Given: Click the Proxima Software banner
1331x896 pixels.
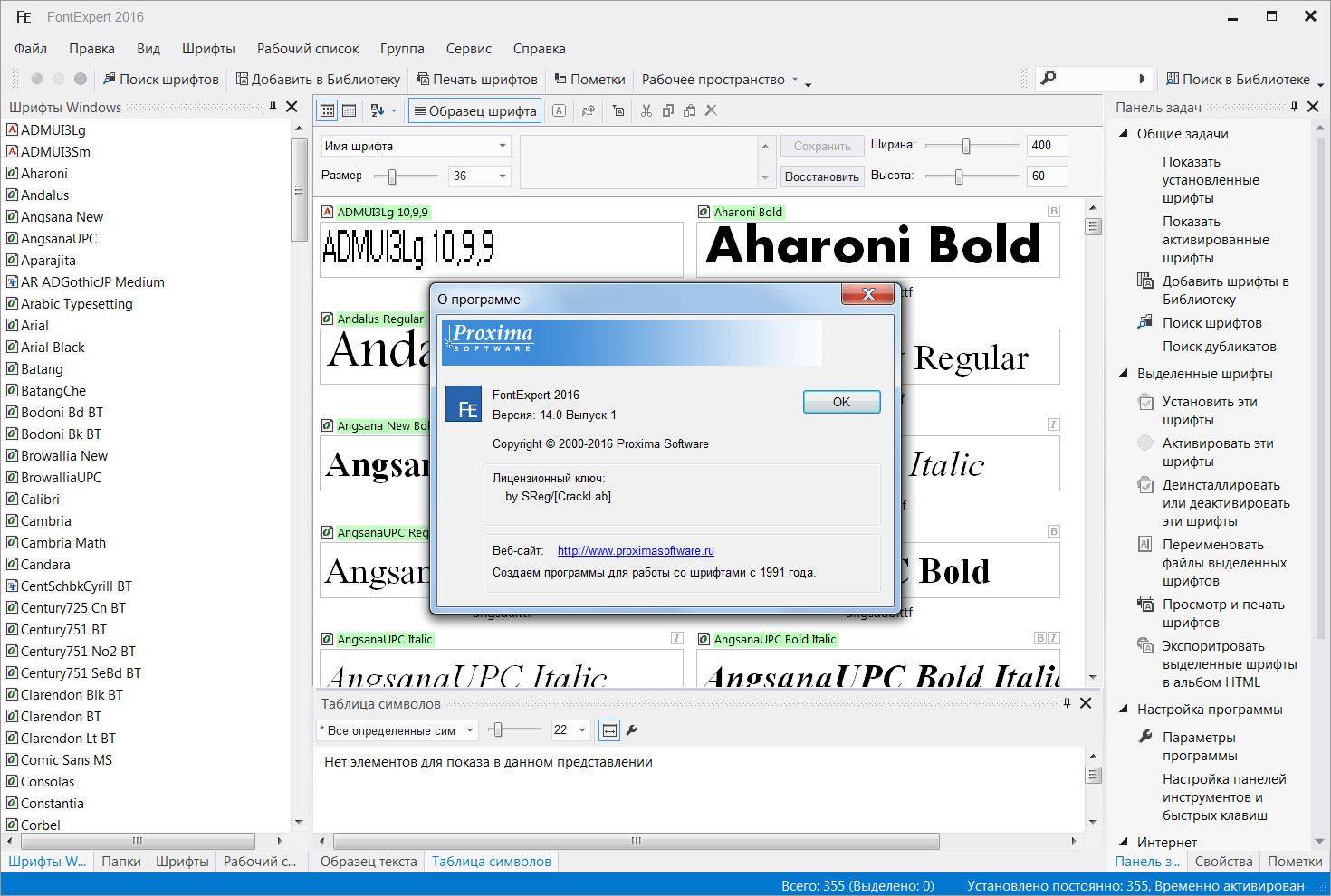Looking at the screenshot, I should (631, 342).
